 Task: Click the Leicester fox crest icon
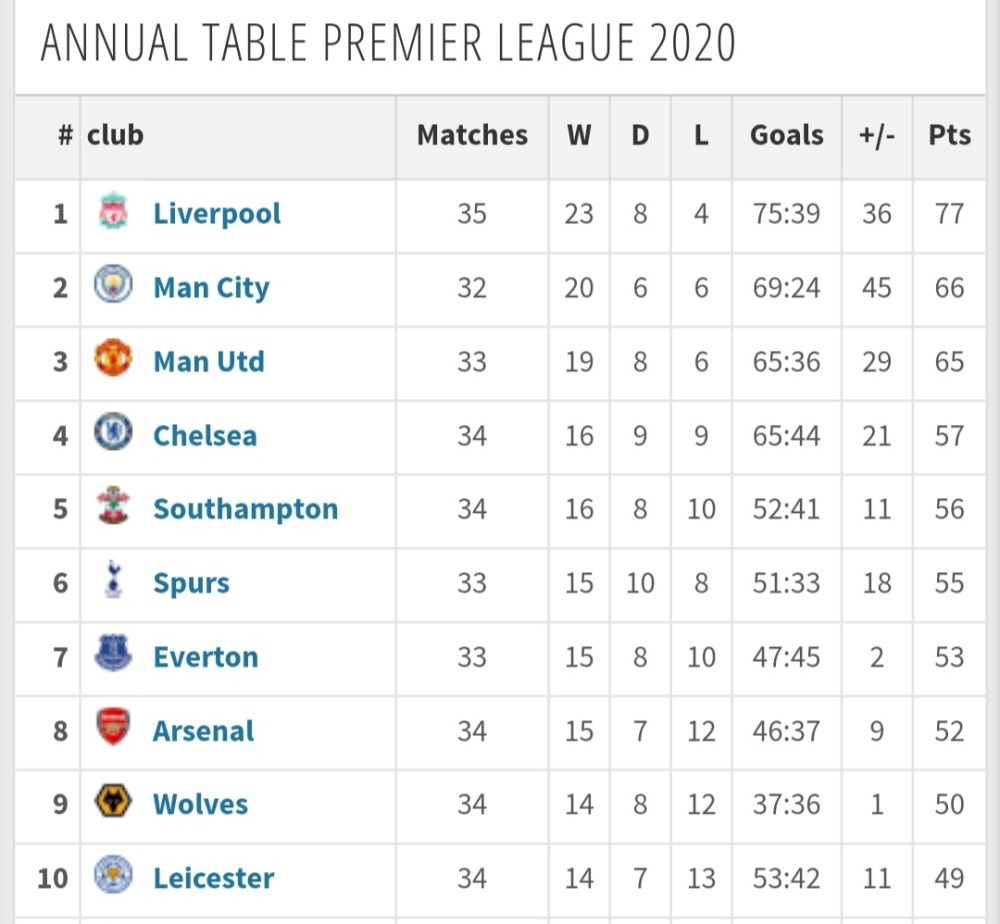(114, 875)
